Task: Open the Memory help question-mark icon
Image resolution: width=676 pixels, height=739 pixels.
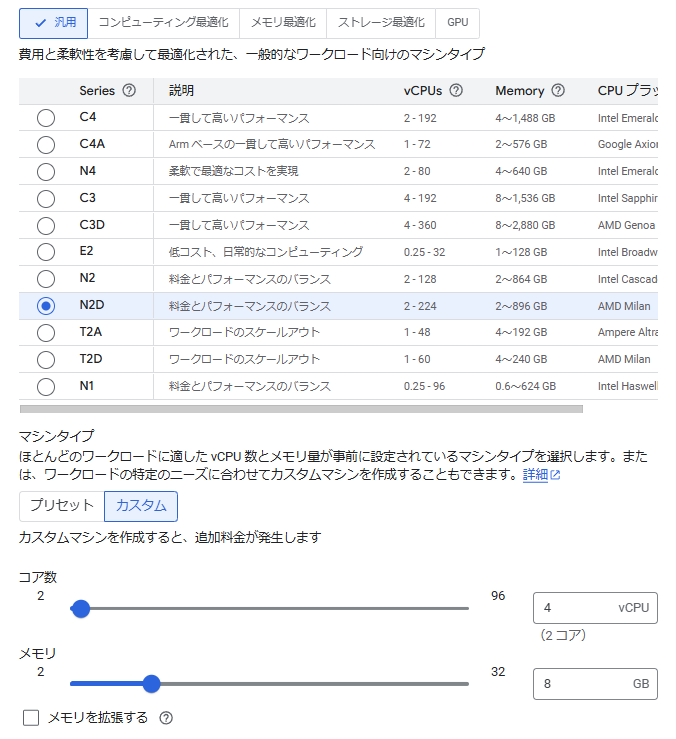Action: 558,90
